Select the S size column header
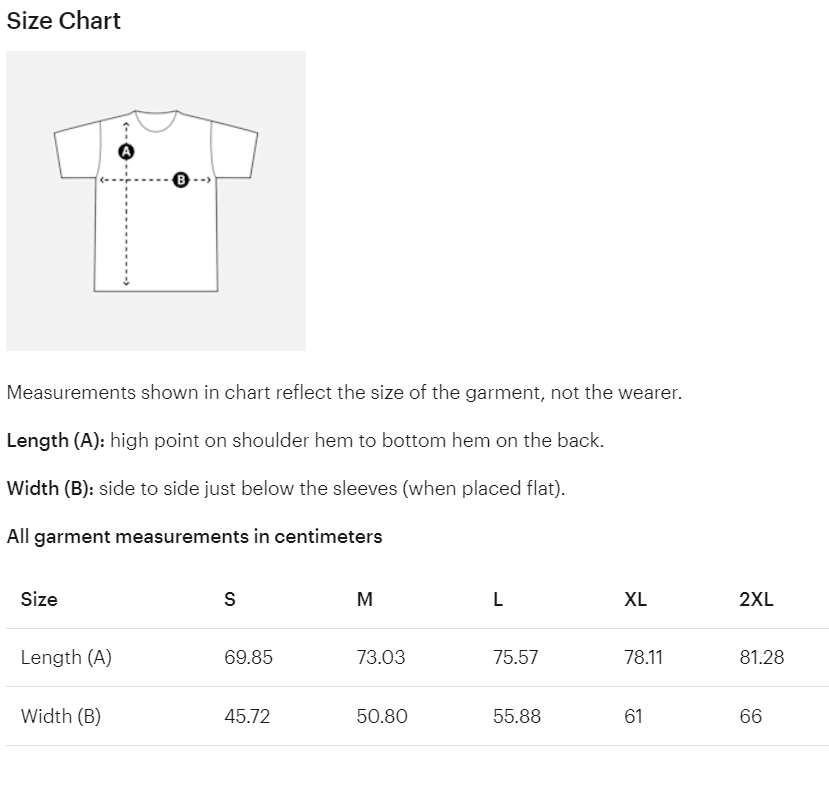This screenshot has height=787, width=829. point(230,600)
